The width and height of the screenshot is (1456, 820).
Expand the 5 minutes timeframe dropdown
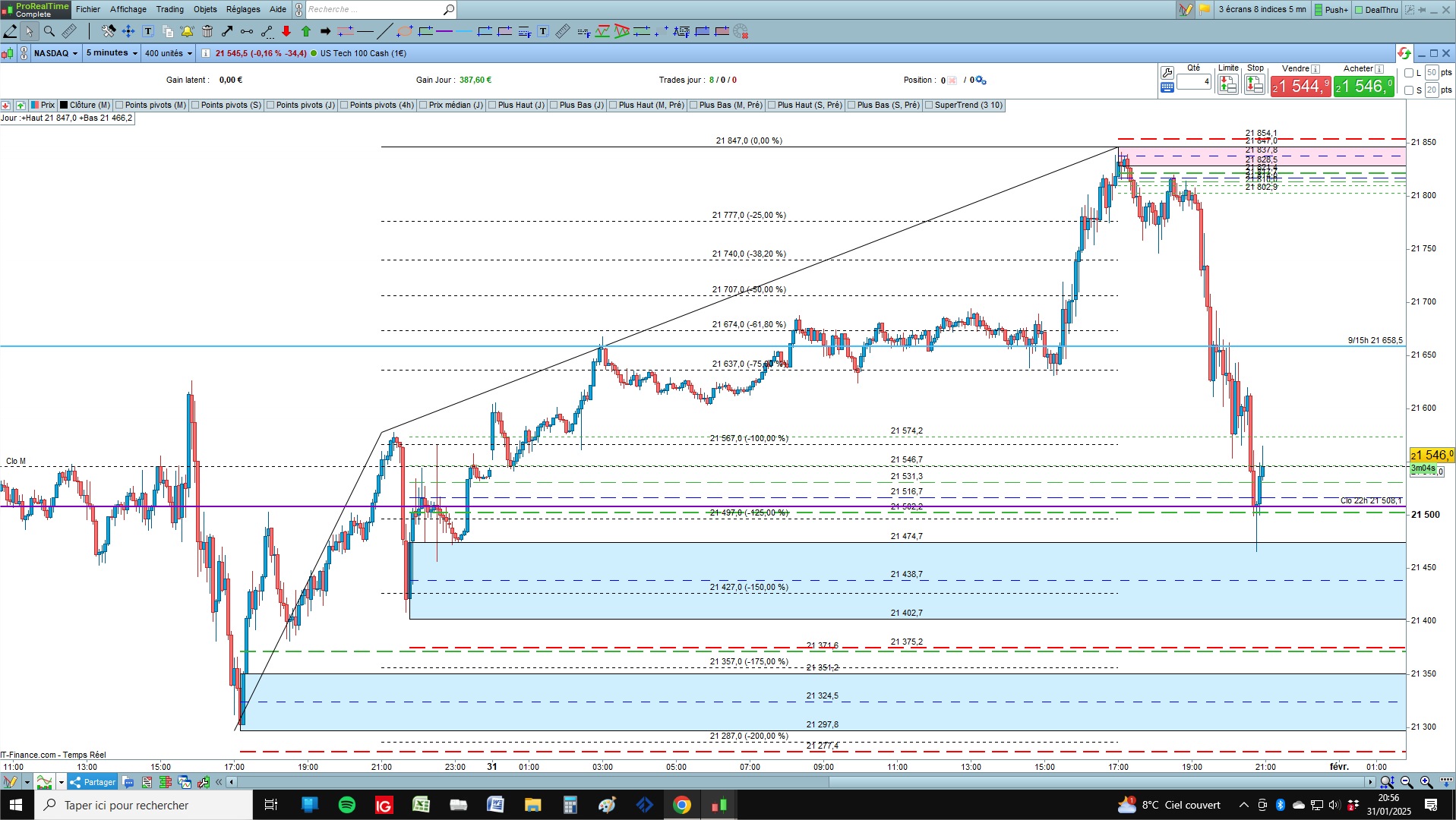click(x=112, y=53)
